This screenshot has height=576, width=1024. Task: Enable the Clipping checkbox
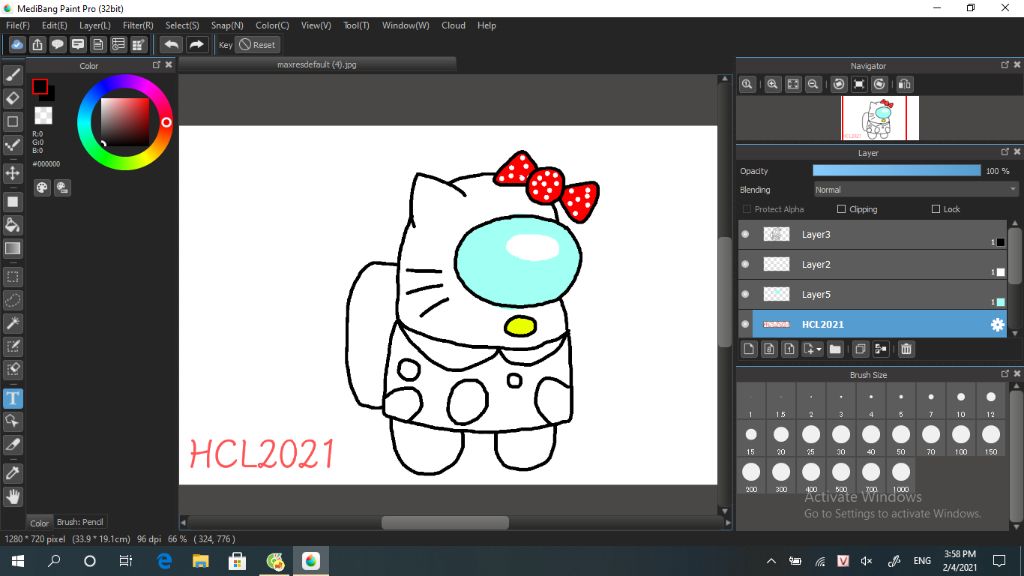pos(841,209)
